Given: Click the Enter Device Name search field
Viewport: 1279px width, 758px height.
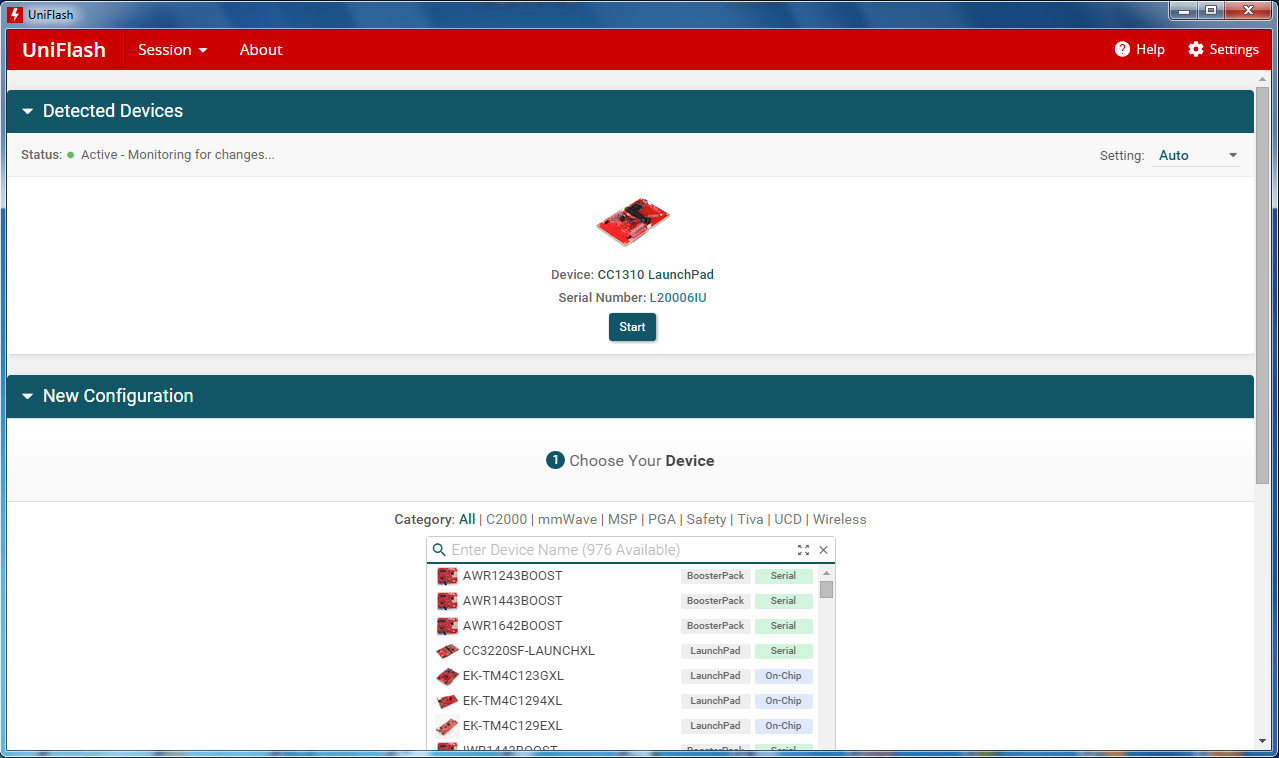Looking at the screenshot, I should point(620,550).
